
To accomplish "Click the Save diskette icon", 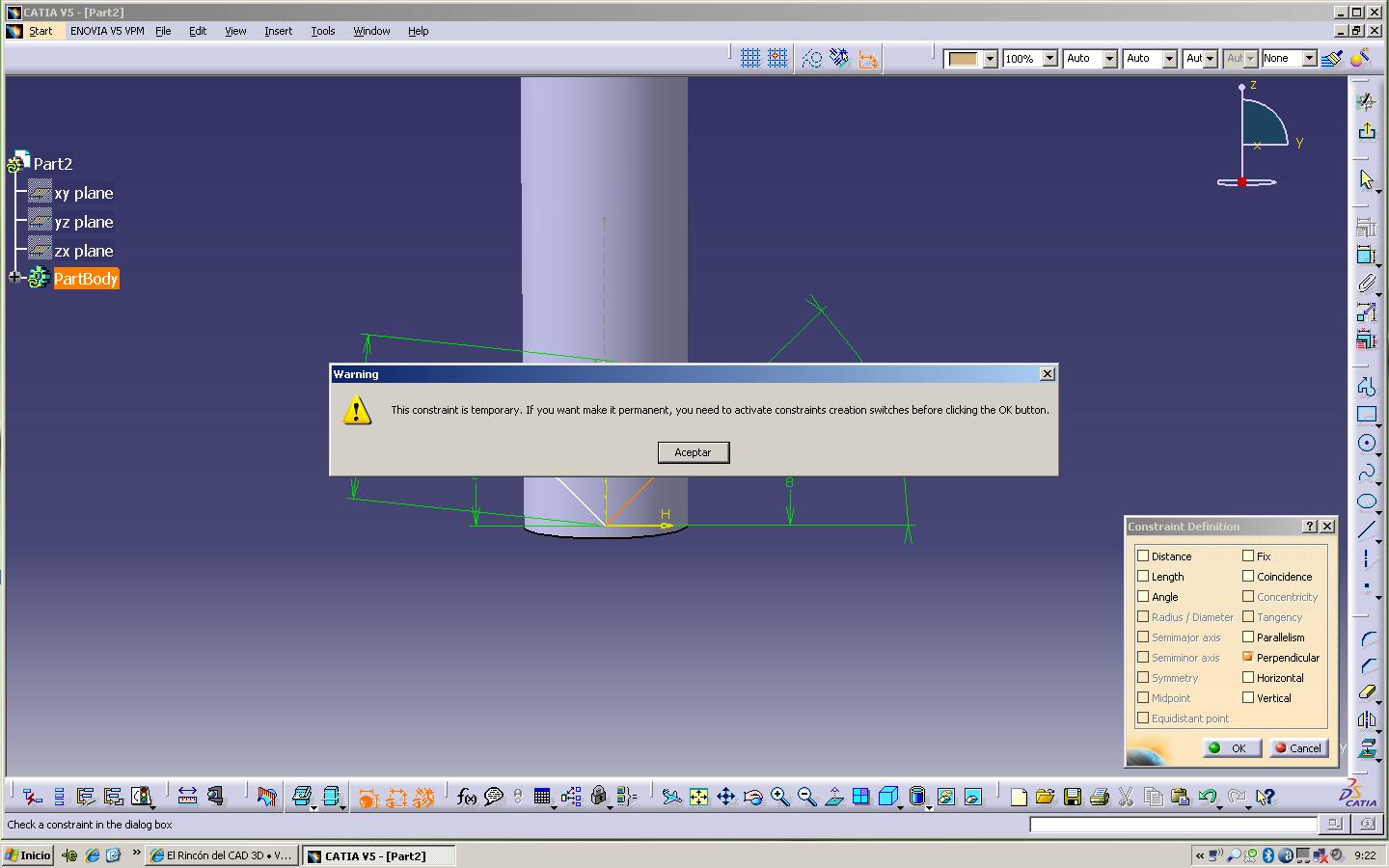I will (1072, 797).
